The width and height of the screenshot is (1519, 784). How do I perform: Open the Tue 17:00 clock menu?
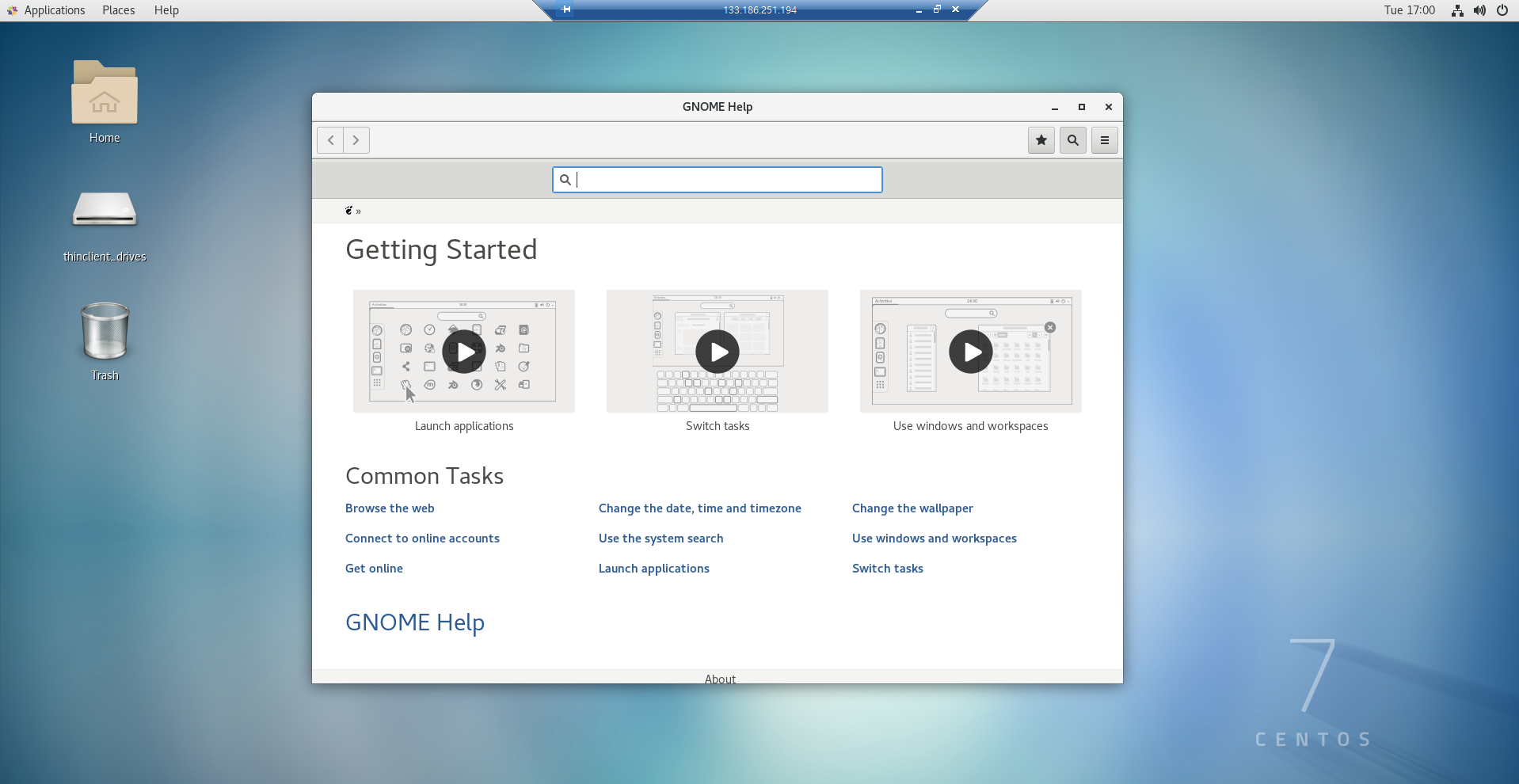point(1410,10)
